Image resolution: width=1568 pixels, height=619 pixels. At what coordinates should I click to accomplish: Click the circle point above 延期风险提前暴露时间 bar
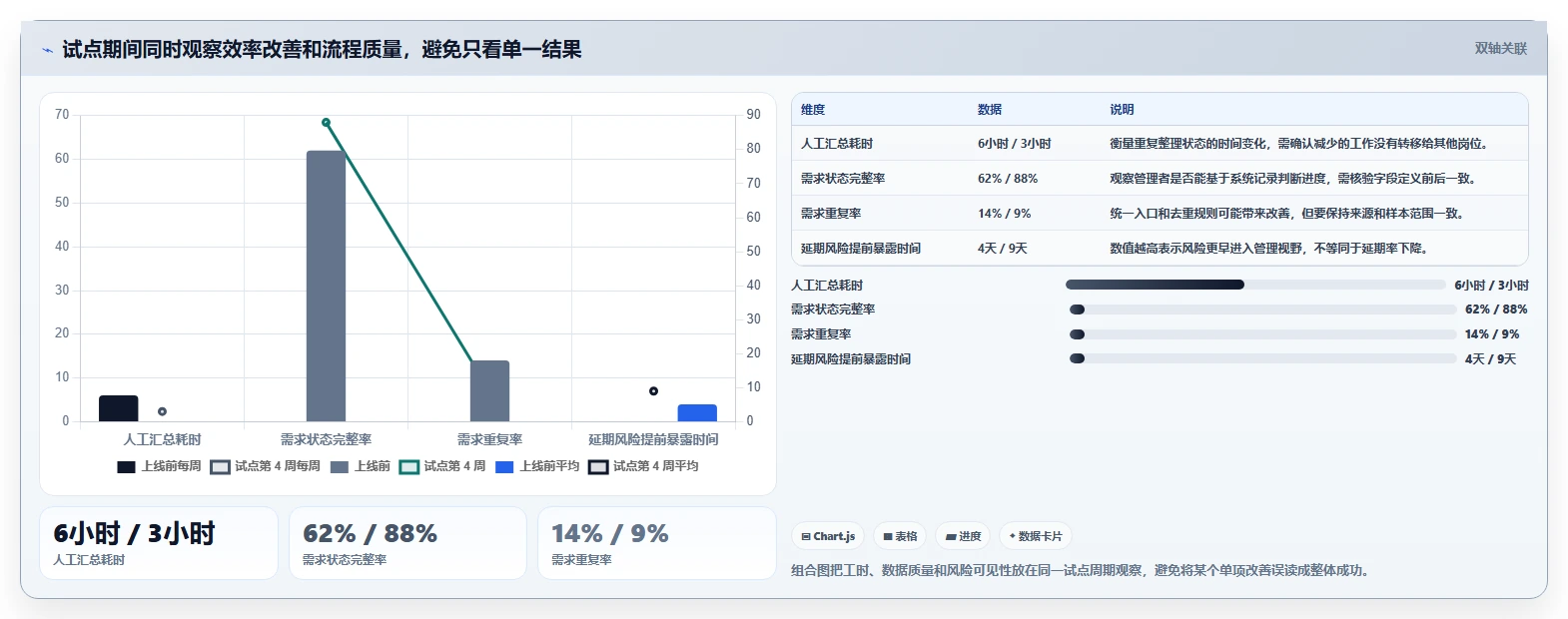point(653,391)
